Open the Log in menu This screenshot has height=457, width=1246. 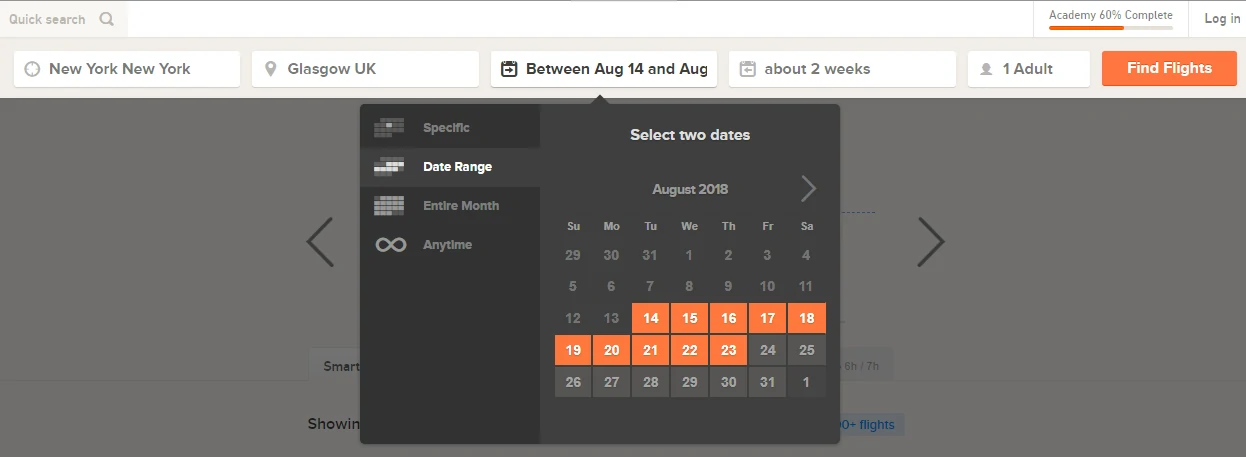coord(1221,19)
